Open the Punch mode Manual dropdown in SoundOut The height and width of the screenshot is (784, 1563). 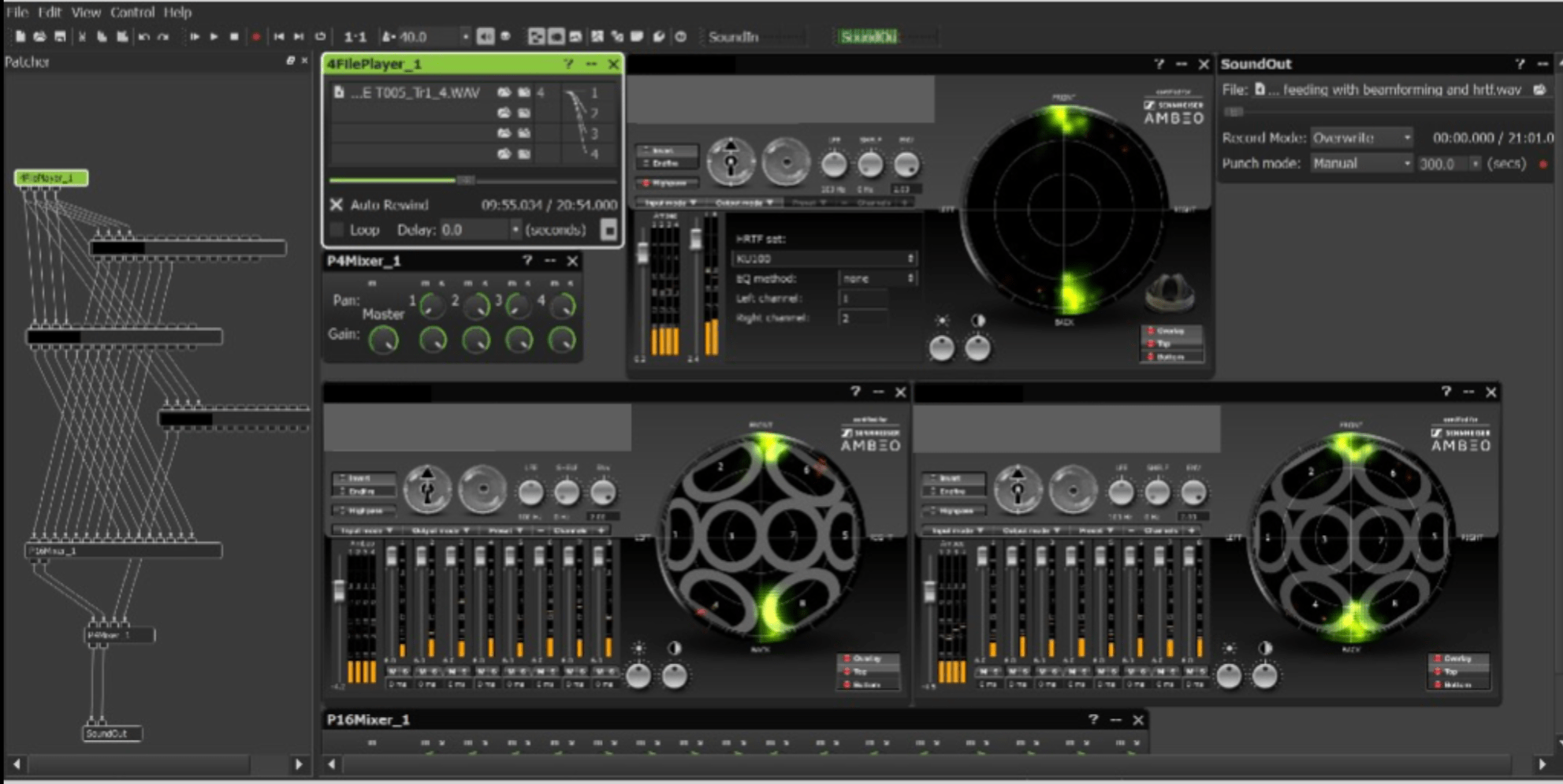point(1361,163)
